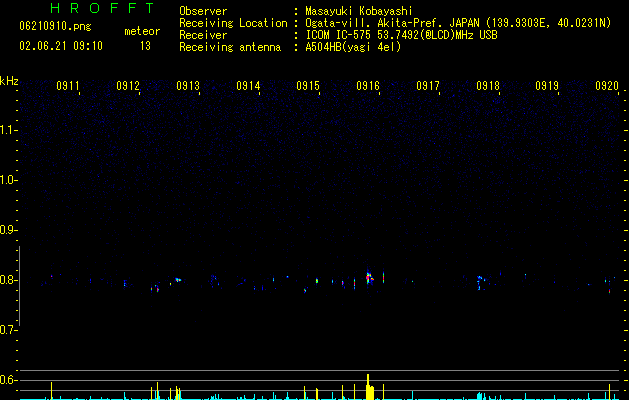Click time marker 0915
Viewport: 629px width, 400px height.
308,86
